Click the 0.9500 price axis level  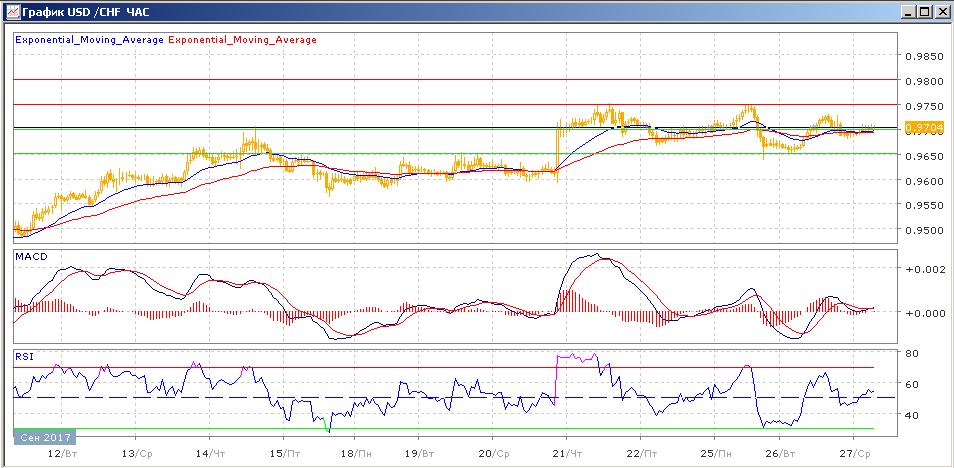pyautogui.click(x=923, y=231)
